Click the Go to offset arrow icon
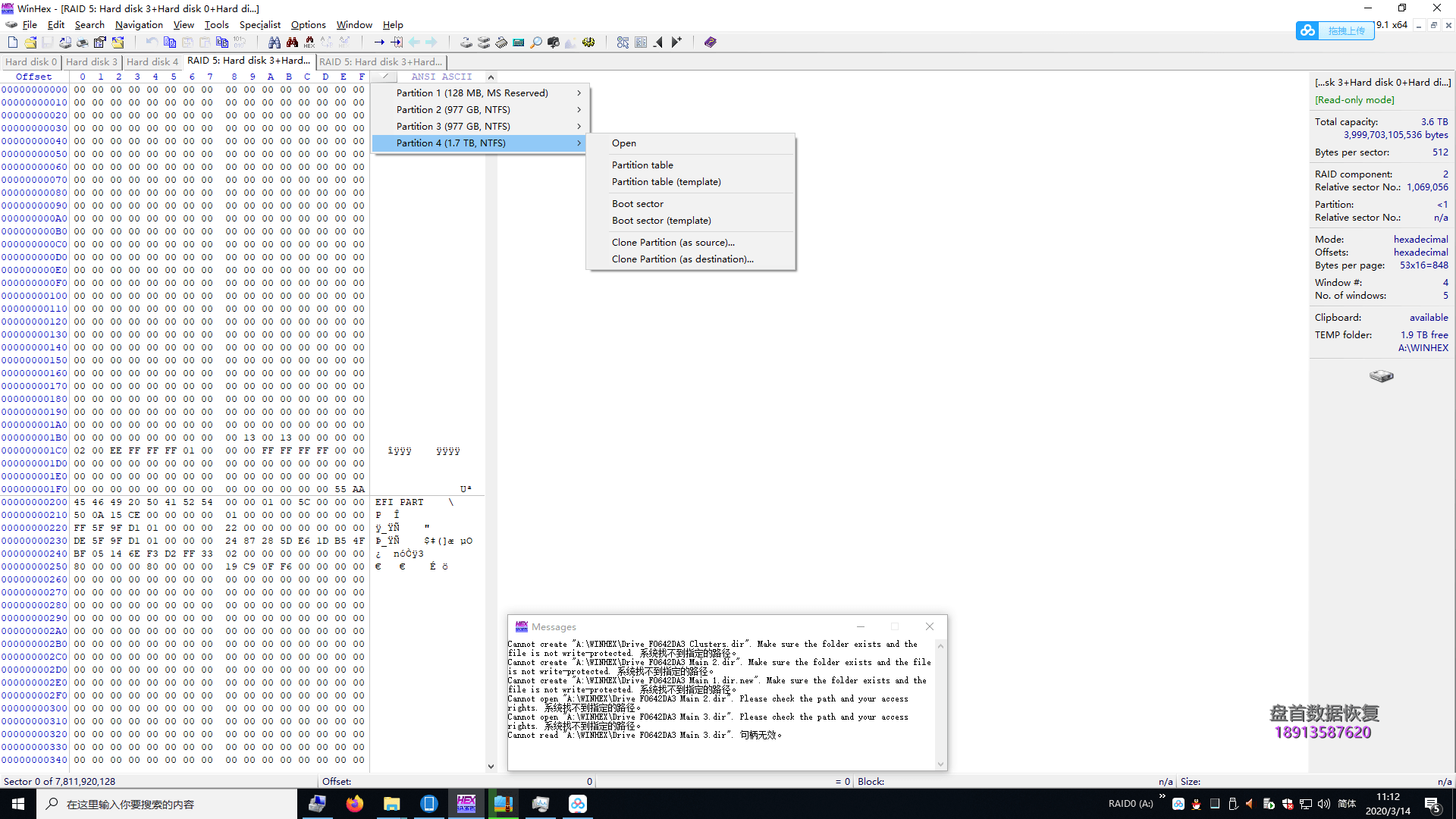The height and width of the screenshot is (819, 1456). click(379, 42)
